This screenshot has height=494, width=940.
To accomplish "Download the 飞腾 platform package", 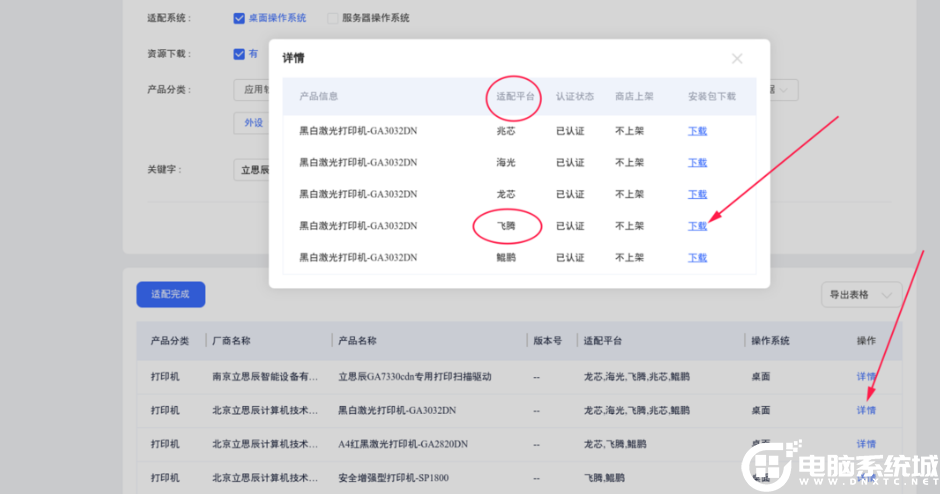I will 697,226.
